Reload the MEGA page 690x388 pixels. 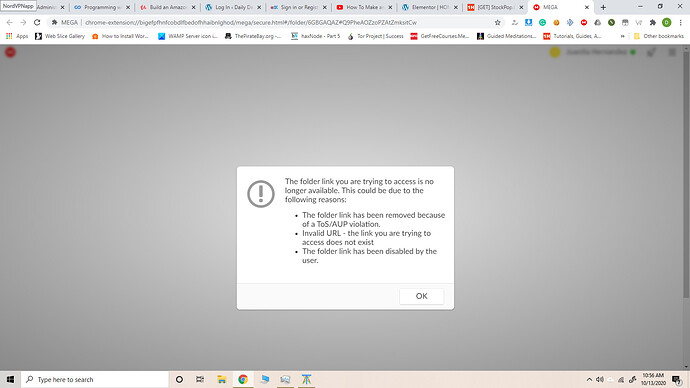[37, 22]
